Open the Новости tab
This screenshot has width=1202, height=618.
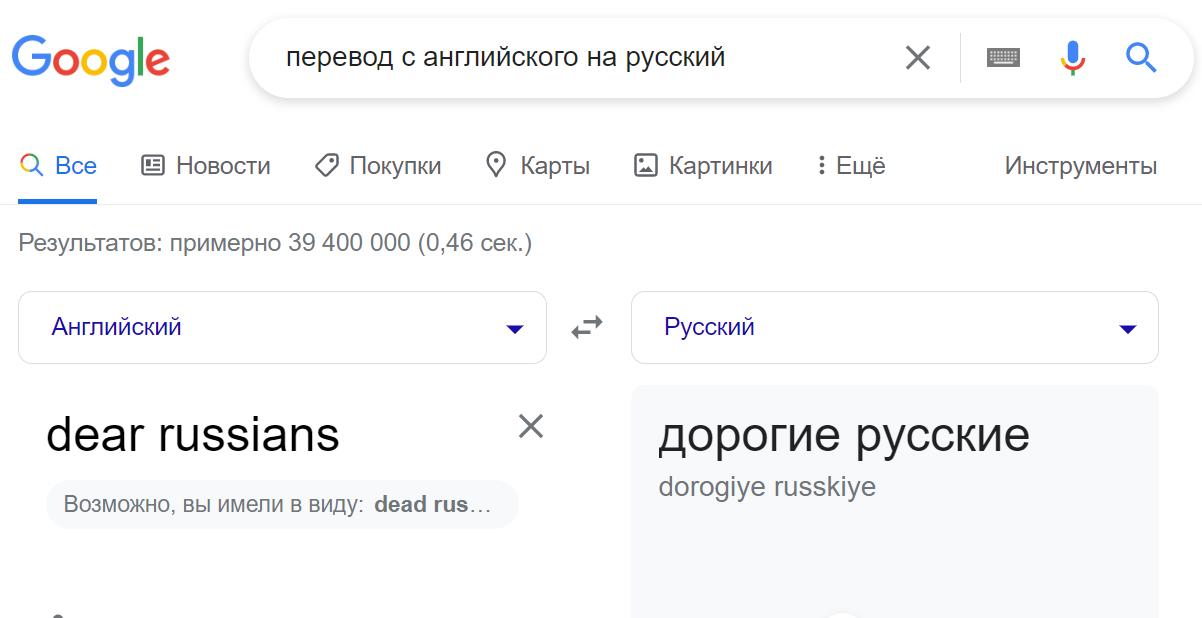[x=206, y=165]
